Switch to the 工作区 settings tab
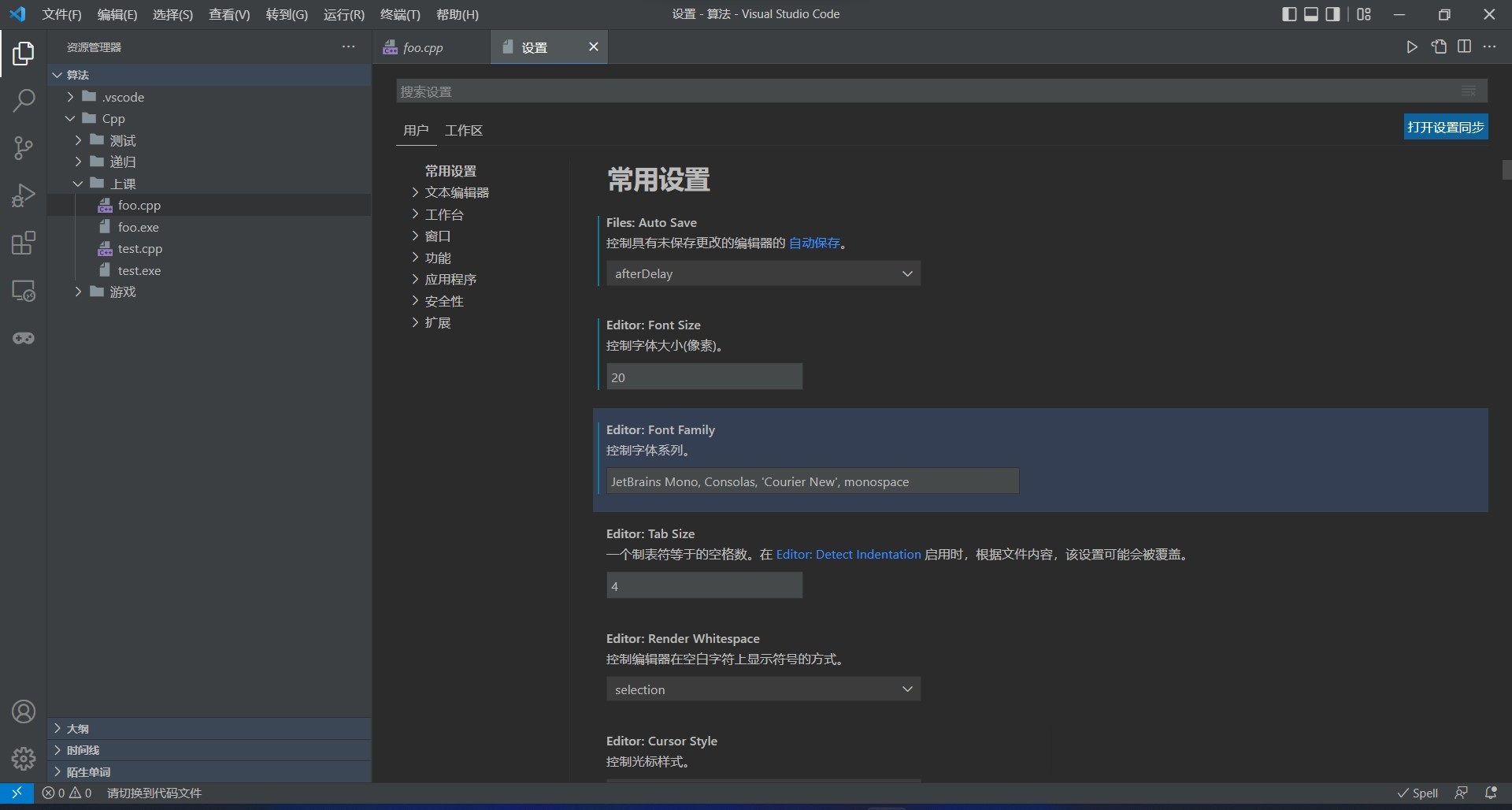This screenshot has height=810, width=1512. click(x=463, y=130)
